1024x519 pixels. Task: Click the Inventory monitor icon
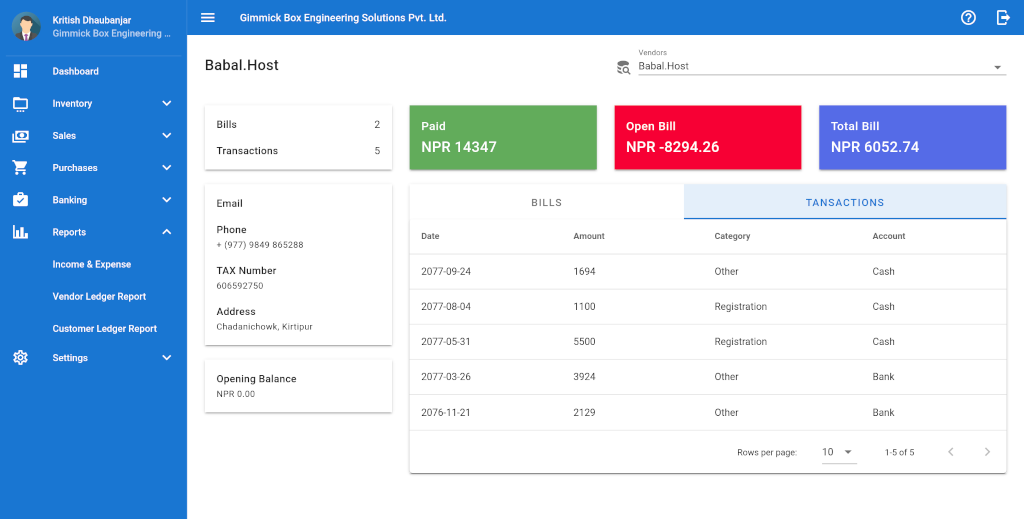click(20, 103)
